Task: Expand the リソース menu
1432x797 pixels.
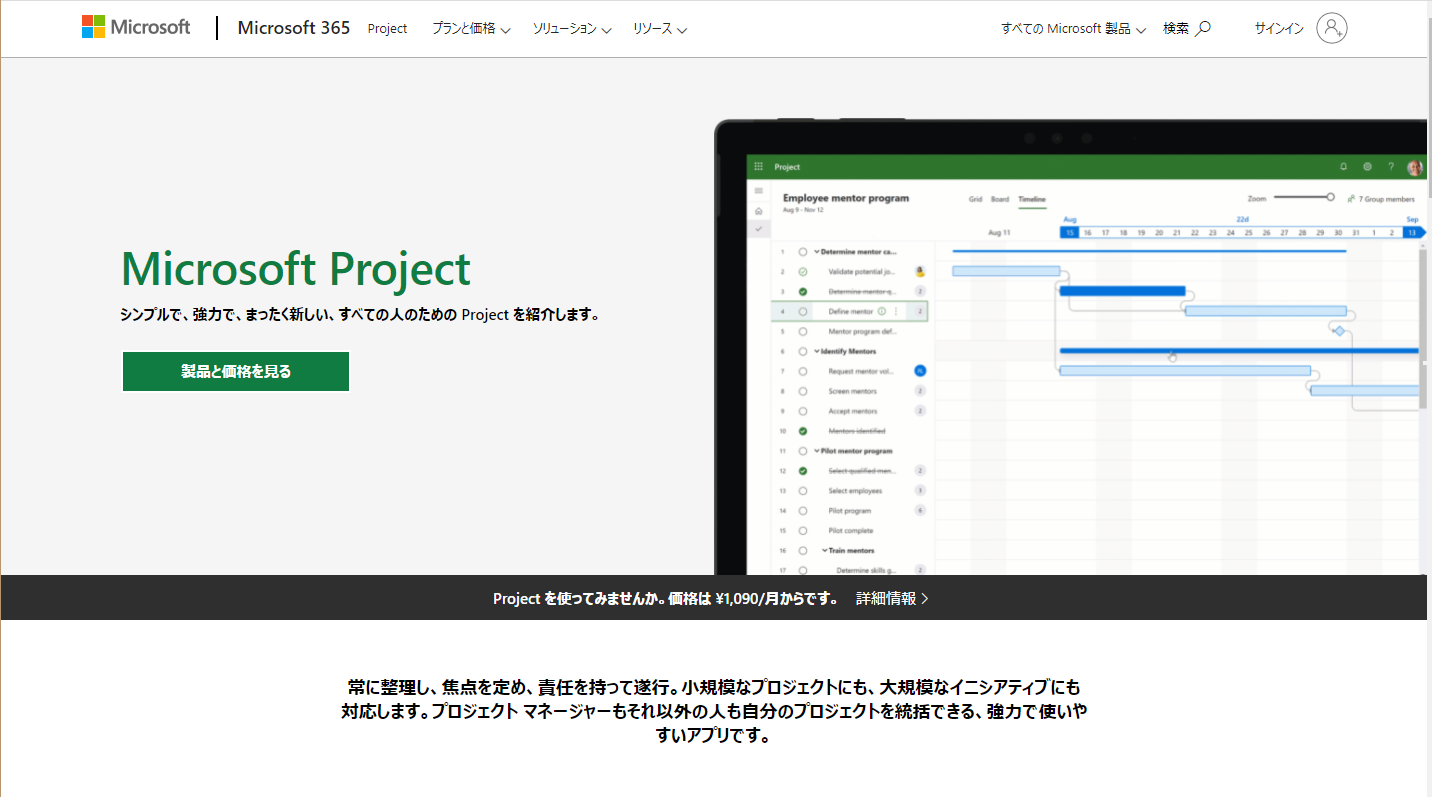Action: [660, 29]
